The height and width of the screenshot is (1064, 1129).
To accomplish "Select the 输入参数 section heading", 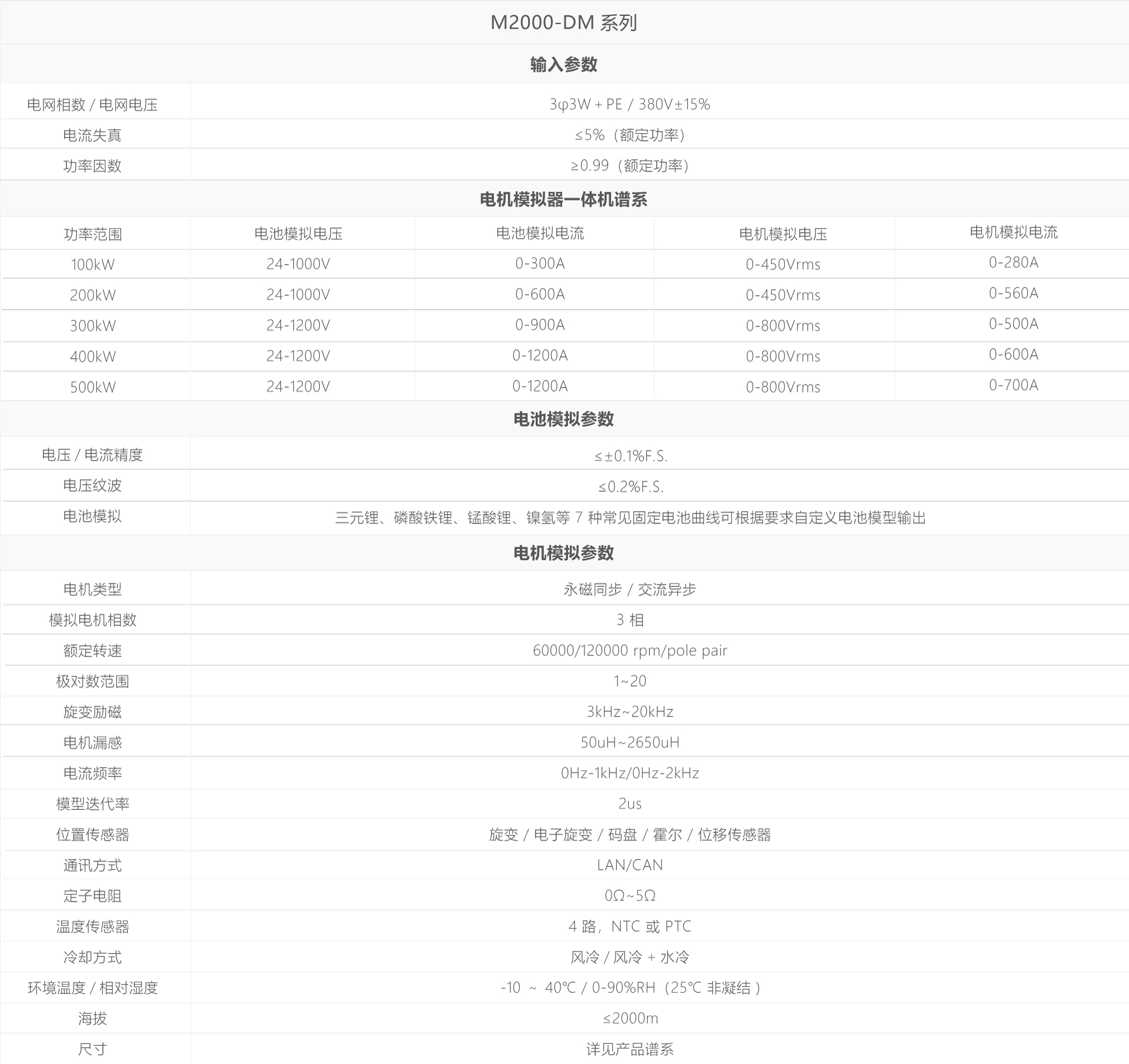I will click(x=563, y=64).
